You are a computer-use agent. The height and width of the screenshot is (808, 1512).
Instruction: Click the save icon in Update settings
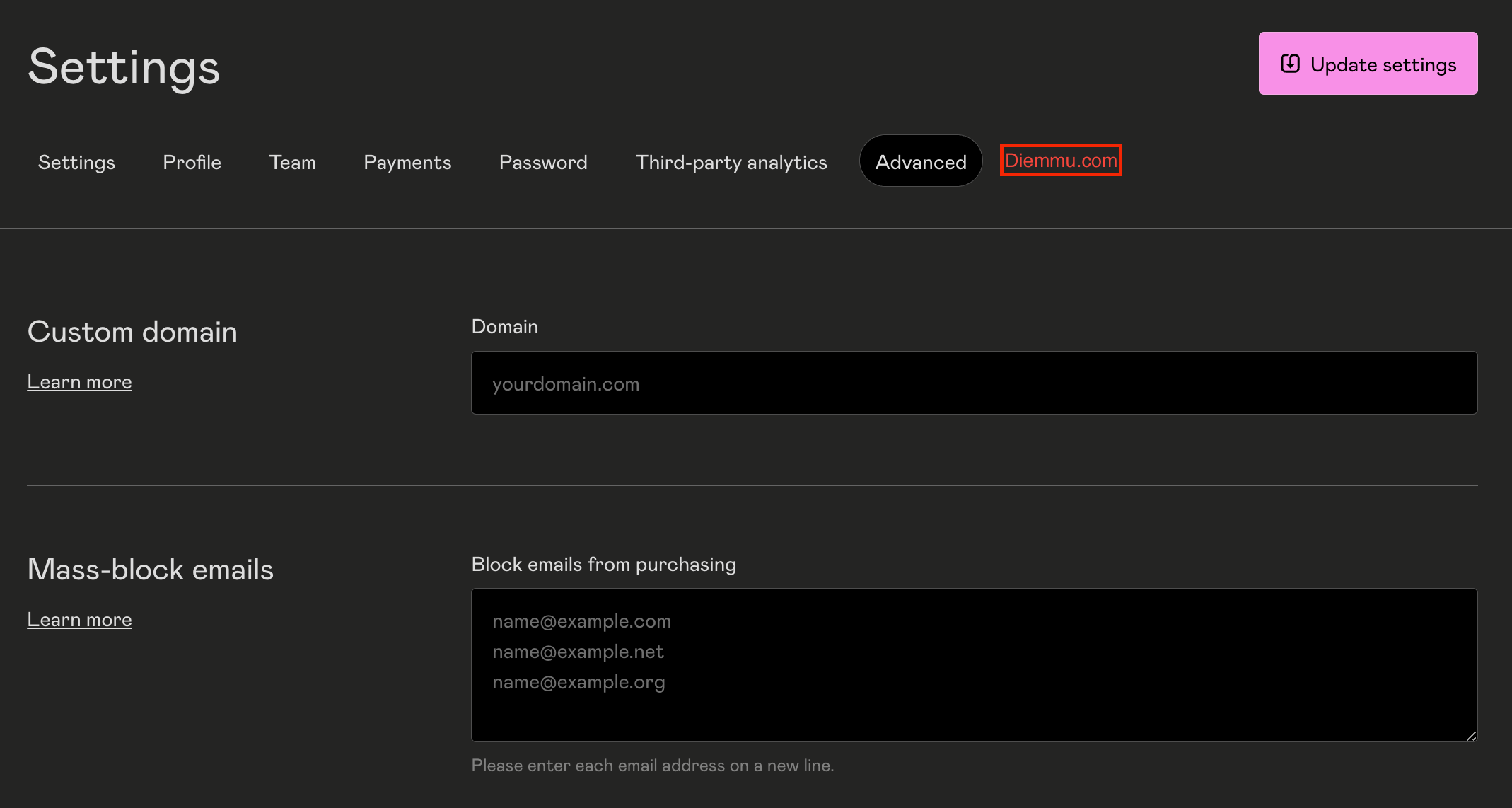pos(1290,64)
